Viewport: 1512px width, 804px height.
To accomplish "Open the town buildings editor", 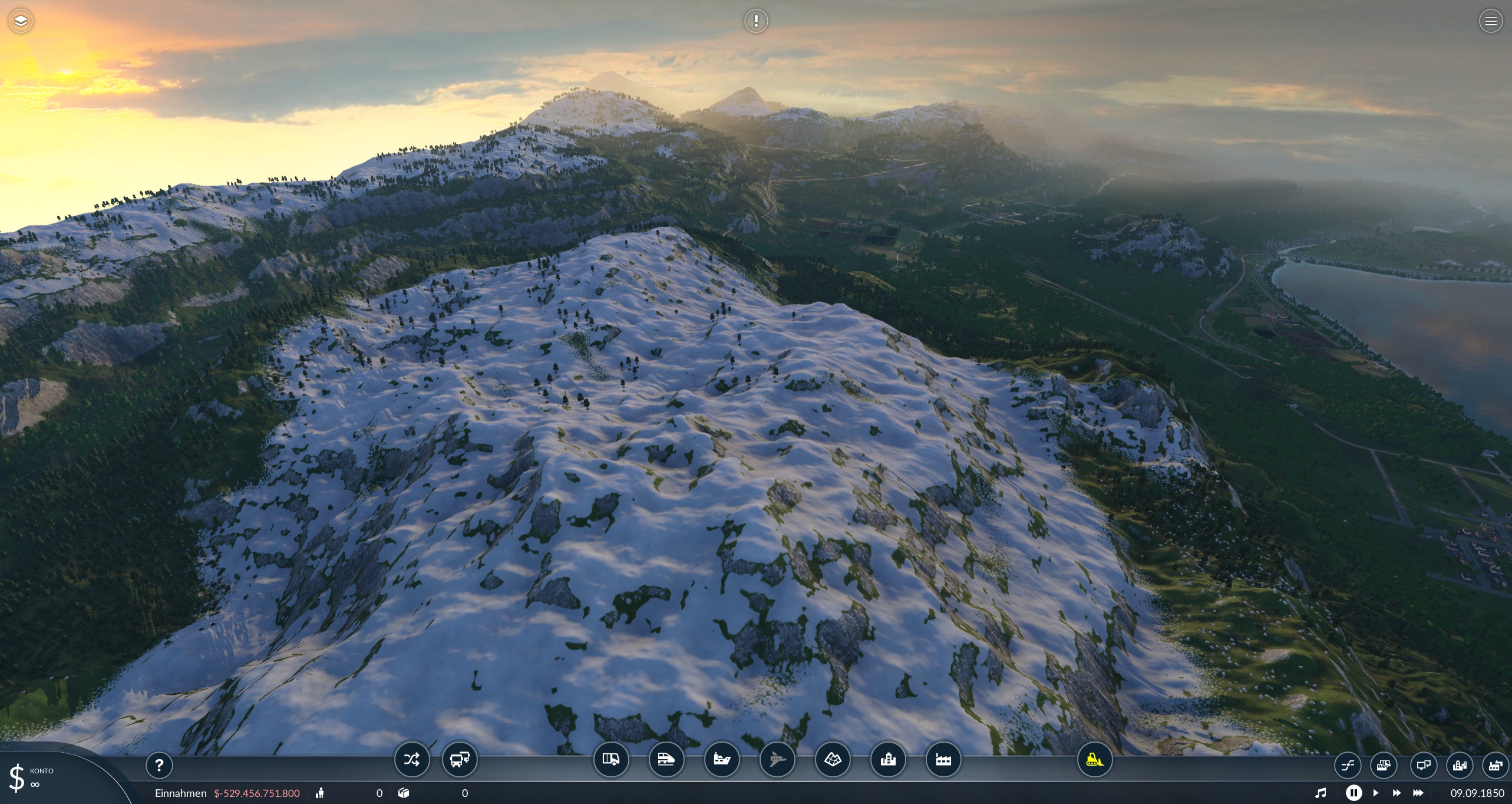I will pos(888,759).
